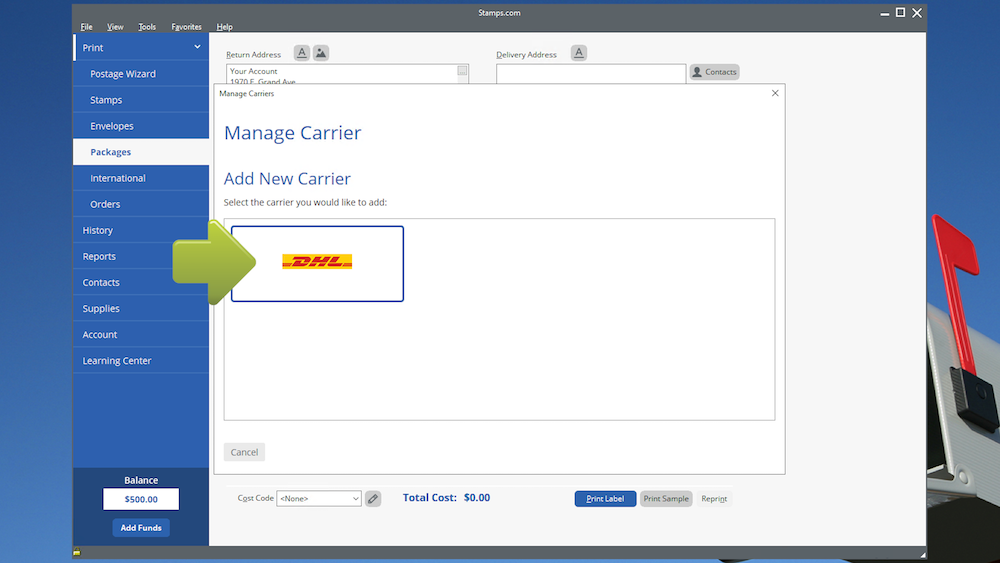The height and width of the screenshot is (563, 1000).
Task: Click the small status icon at bottom-left
Action: (x=77, y=552)
